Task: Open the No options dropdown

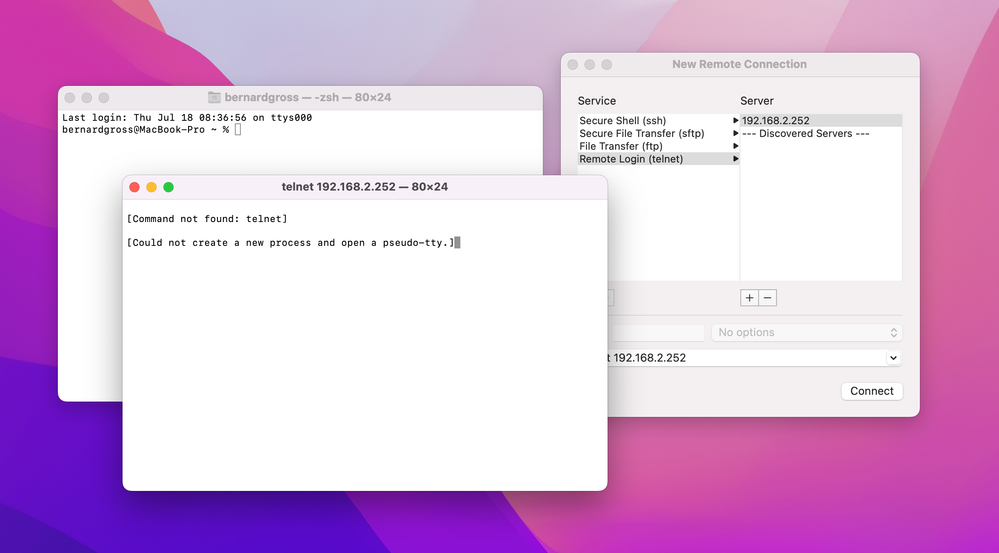Action: click(806, 332)
